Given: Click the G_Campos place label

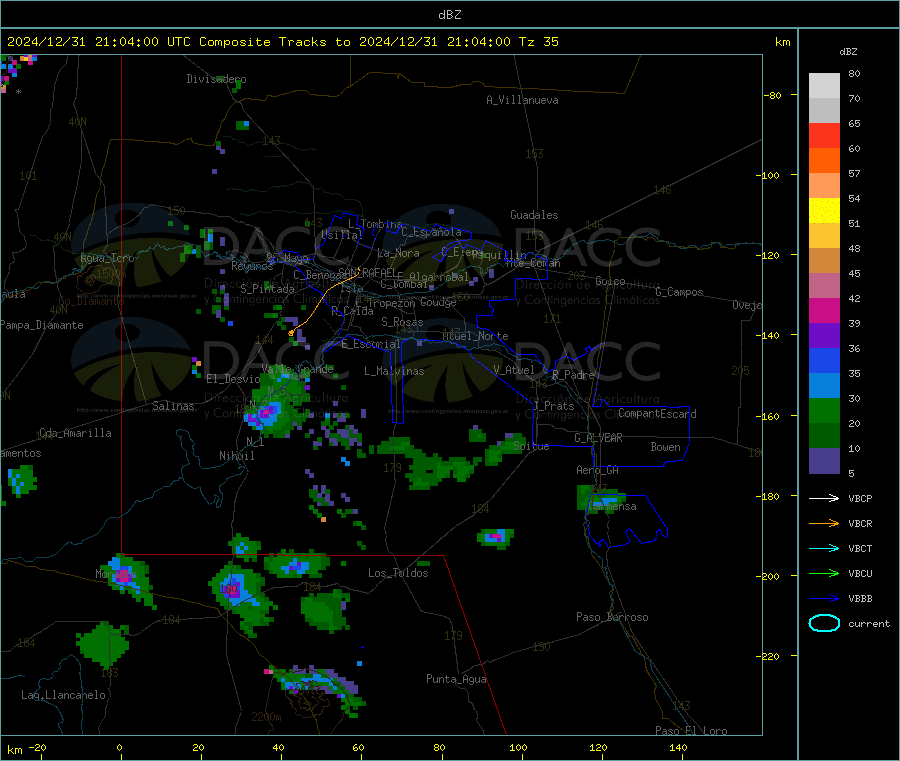Looking at the screenshot, I should 680,292.
